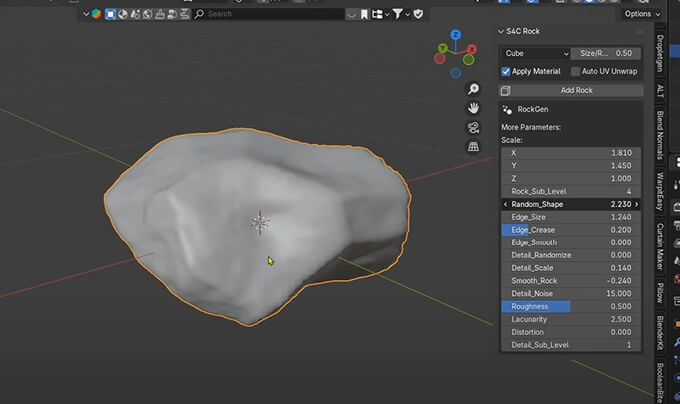Switch to the Blend Normals sidebar tab
Viewport: 680px width, 404px height.
pyautogui.click(x=660, y=132)
